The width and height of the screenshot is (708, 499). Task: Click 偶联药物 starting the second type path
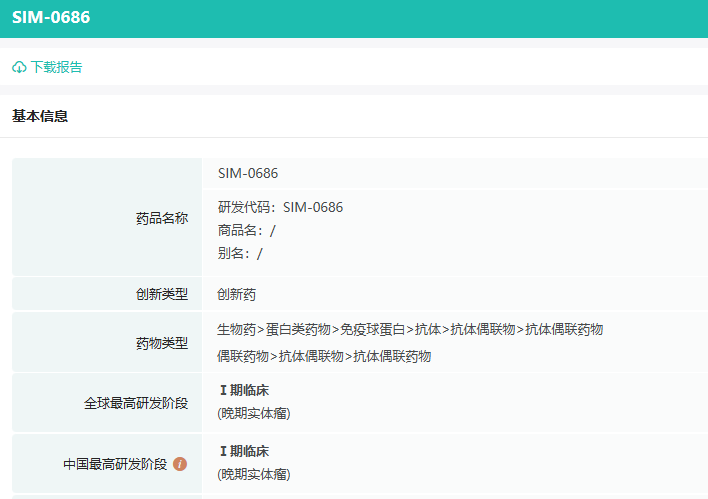[243, 356]
